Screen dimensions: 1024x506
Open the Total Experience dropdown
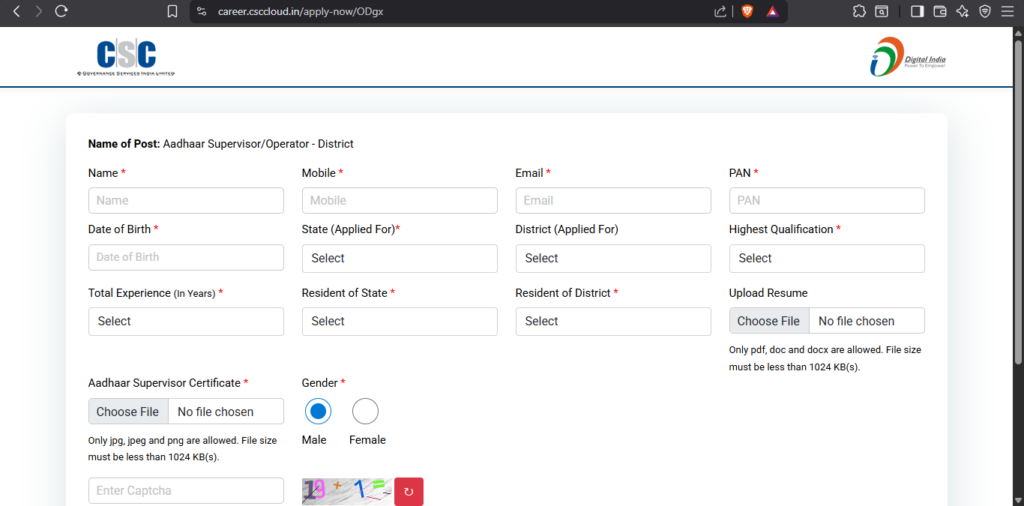185,321
